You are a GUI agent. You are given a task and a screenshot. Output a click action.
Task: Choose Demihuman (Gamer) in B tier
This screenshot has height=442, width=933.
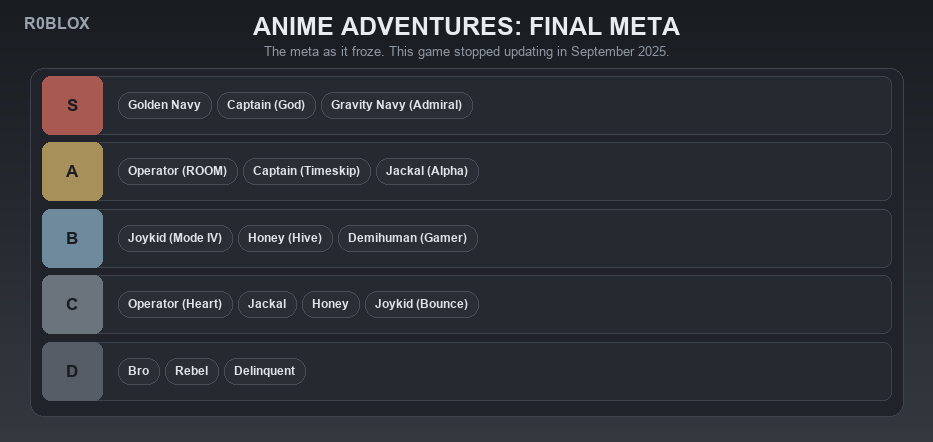[408, 239]
